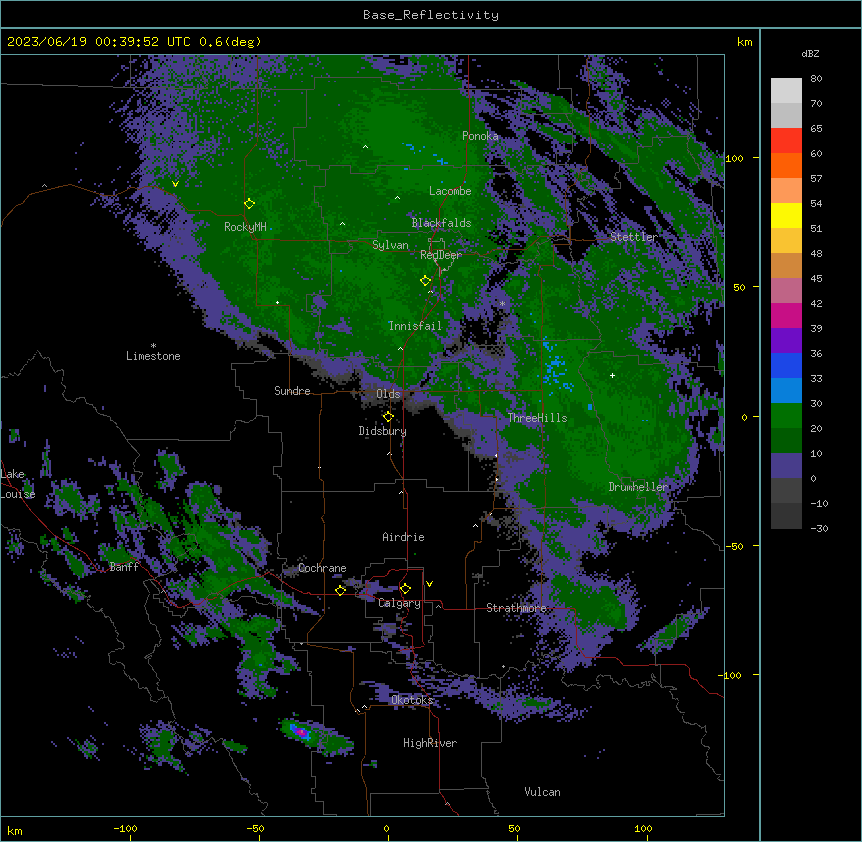The image size is (862, 842).
Task: Click the Sylvan label
Action: tap(390, 245)
